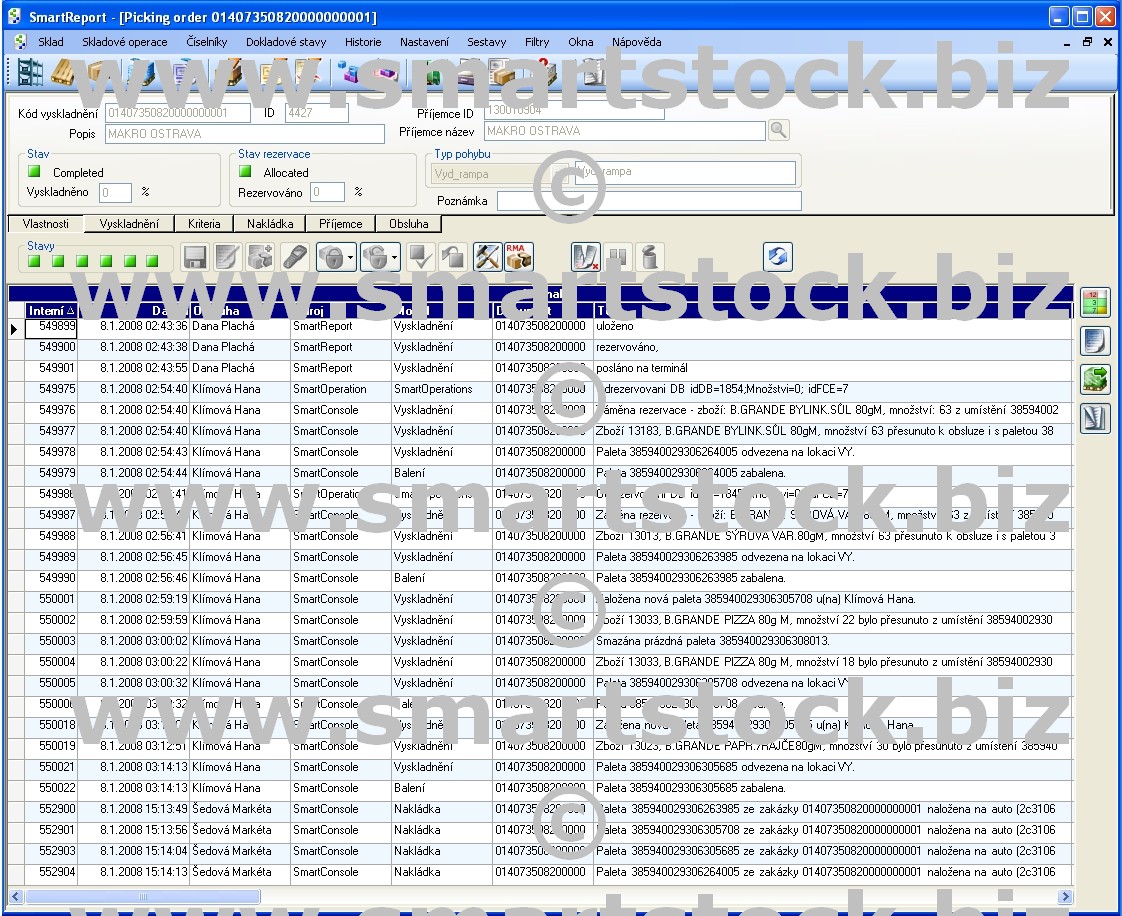The image size is (1122, 916).
Task: Click the RMA box icon
Action: [518, 257]
